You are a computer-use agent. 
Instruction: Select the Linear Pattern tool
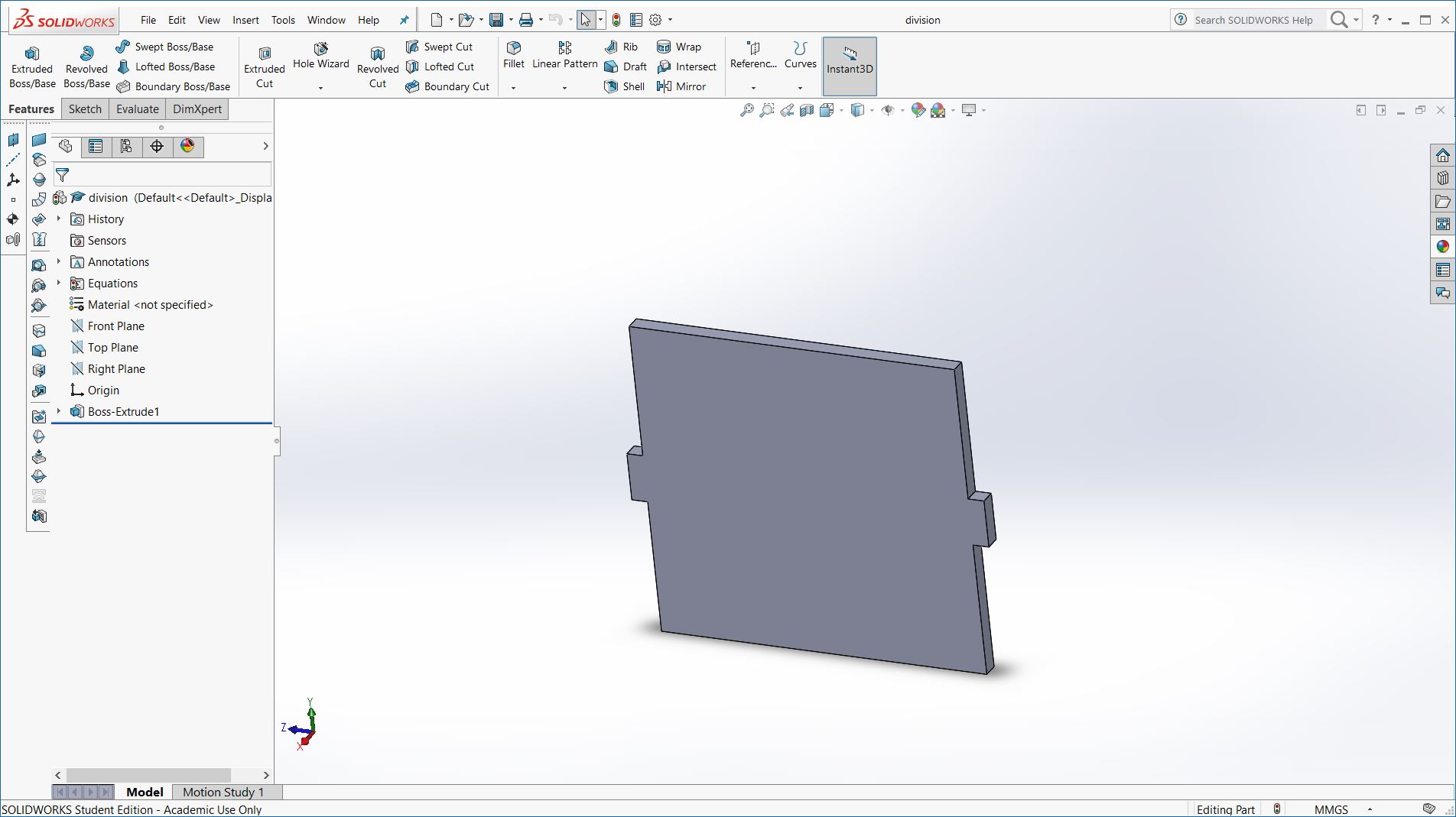click(x=564, y=57)
